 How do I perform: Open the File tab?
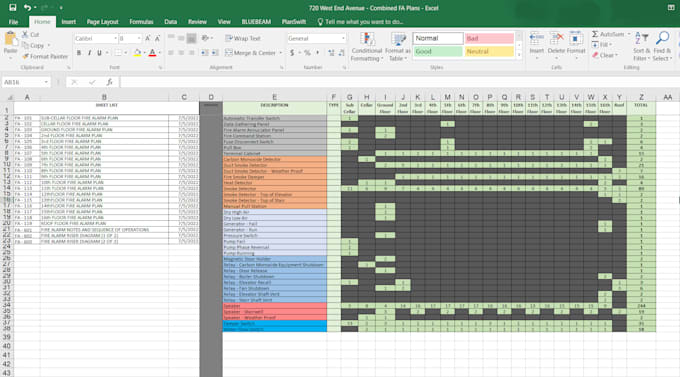(13, 22)
